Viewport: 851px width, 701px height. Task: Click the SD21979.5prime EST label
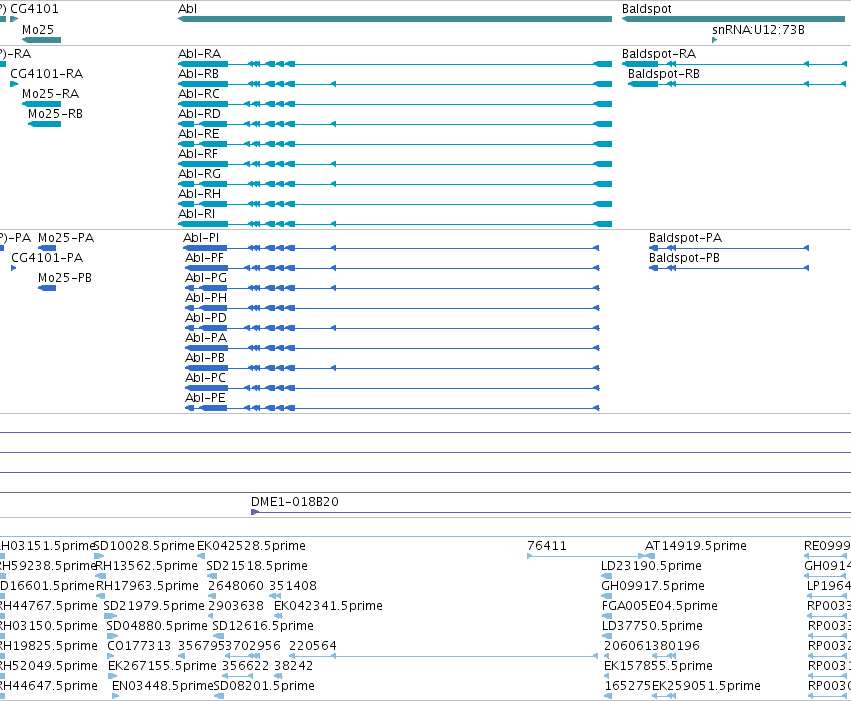click(154, 606)
